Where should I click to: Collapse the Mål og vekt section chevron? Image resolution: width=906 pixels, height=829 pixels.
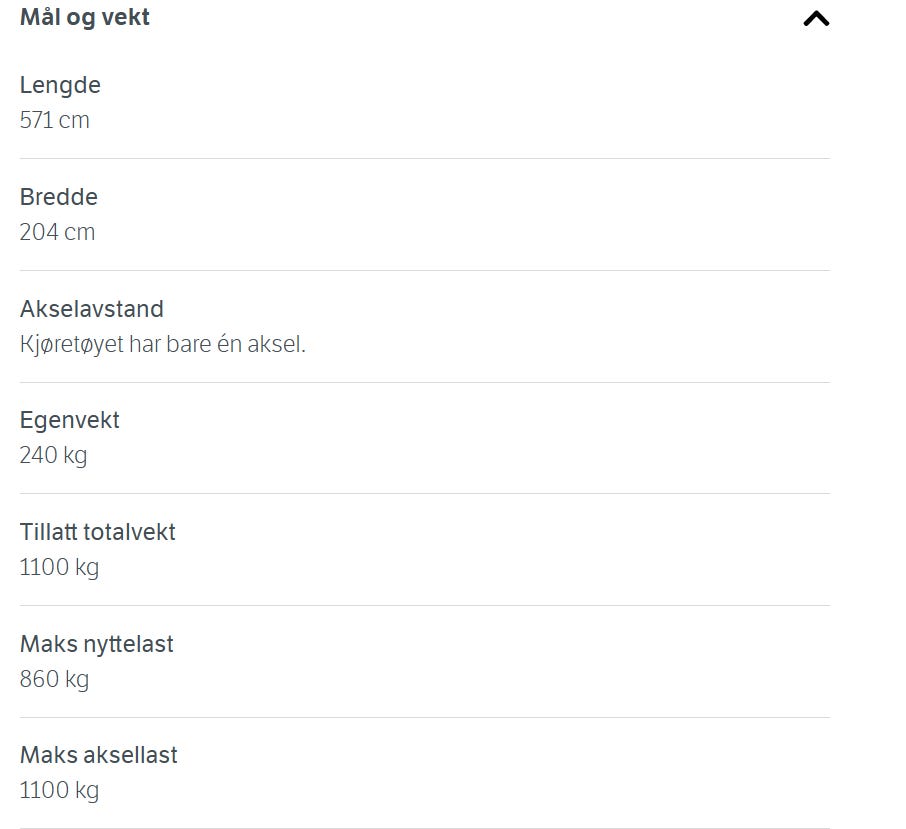[816, 19]
